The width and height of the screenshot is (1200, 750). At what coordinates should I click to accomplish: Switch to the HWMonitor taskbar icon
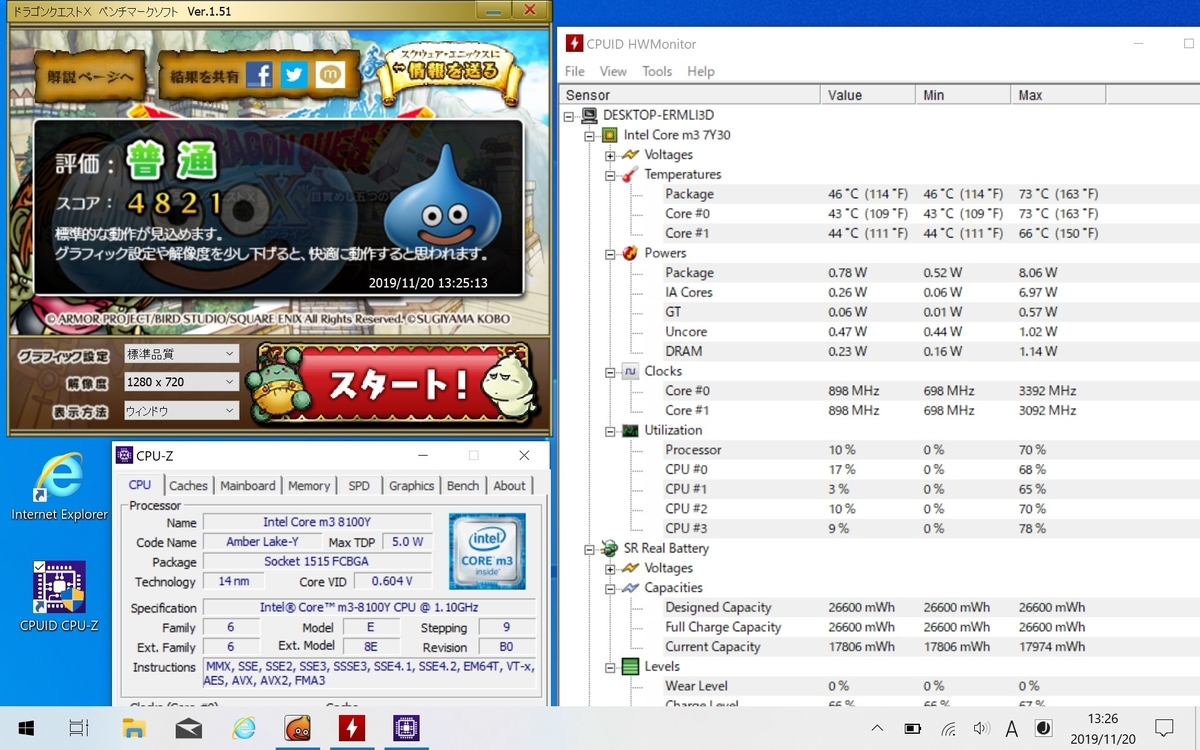(351, 728)
